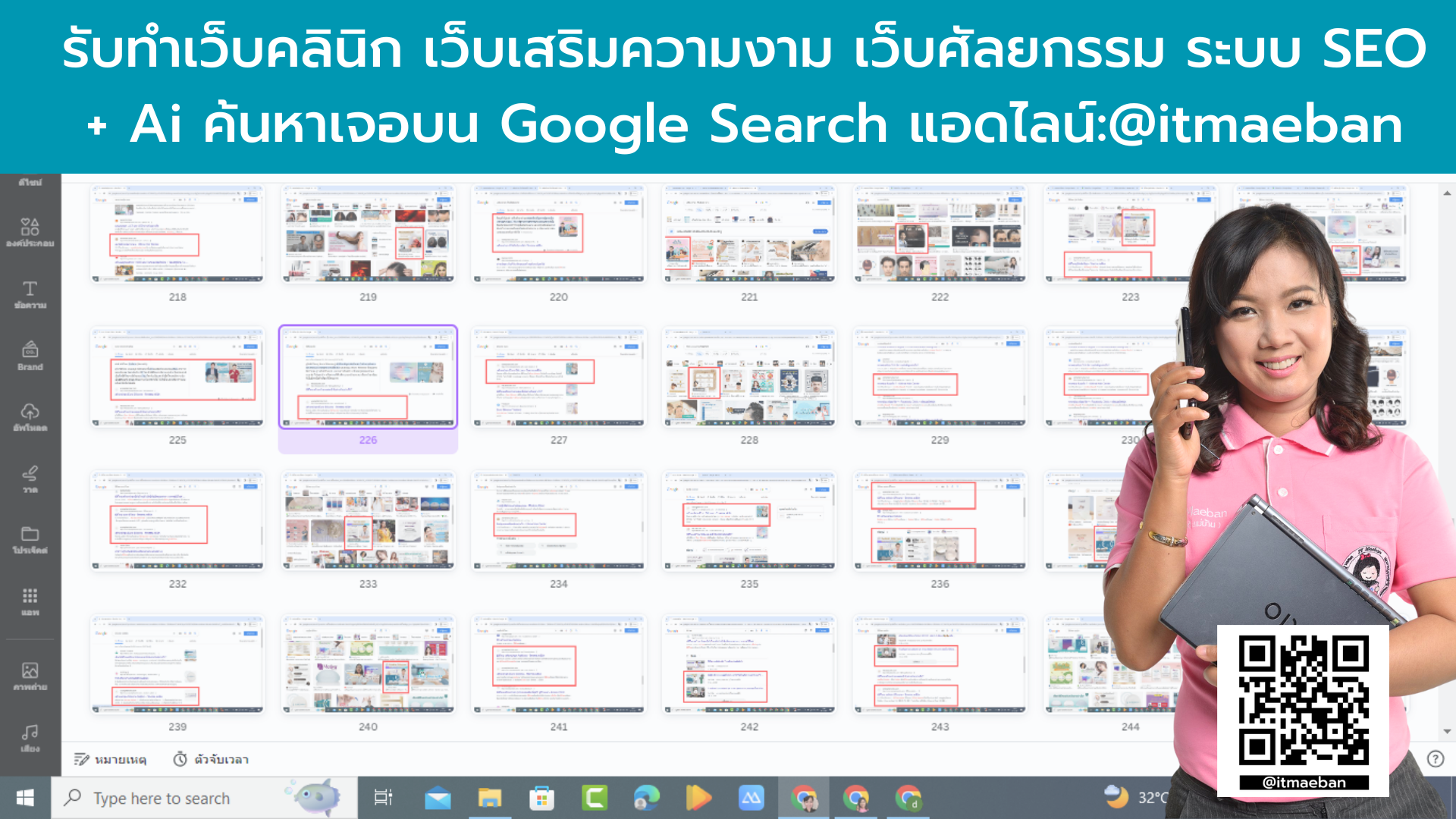Open the Mail app from taskbar
1456x819 pixels.
438,798
